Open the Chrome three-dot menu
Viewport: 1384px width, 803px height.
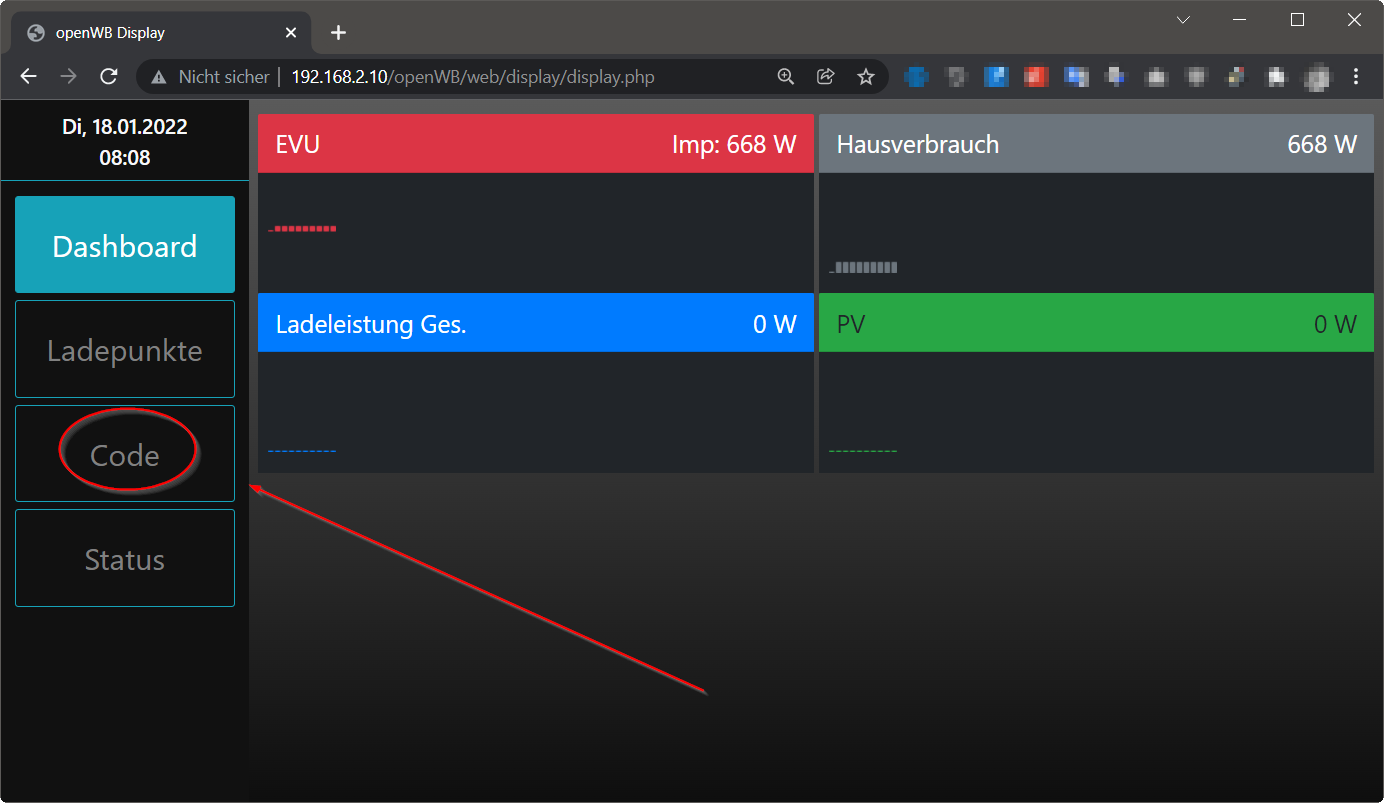[x=1356, y=77]
